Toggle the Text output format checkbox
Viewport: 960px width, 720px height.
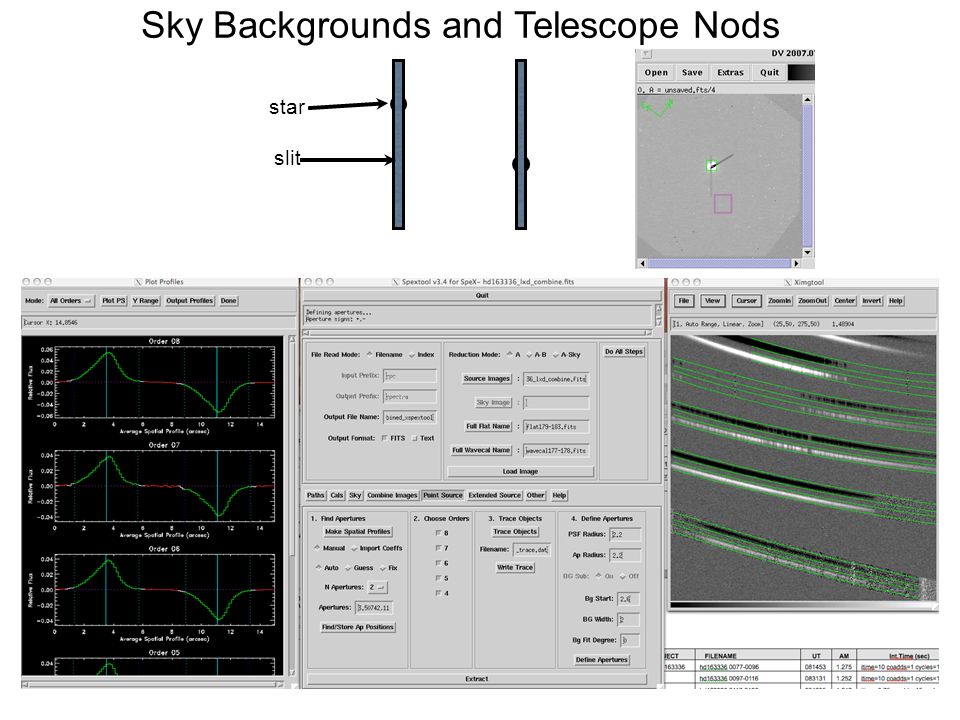point(414,438)
